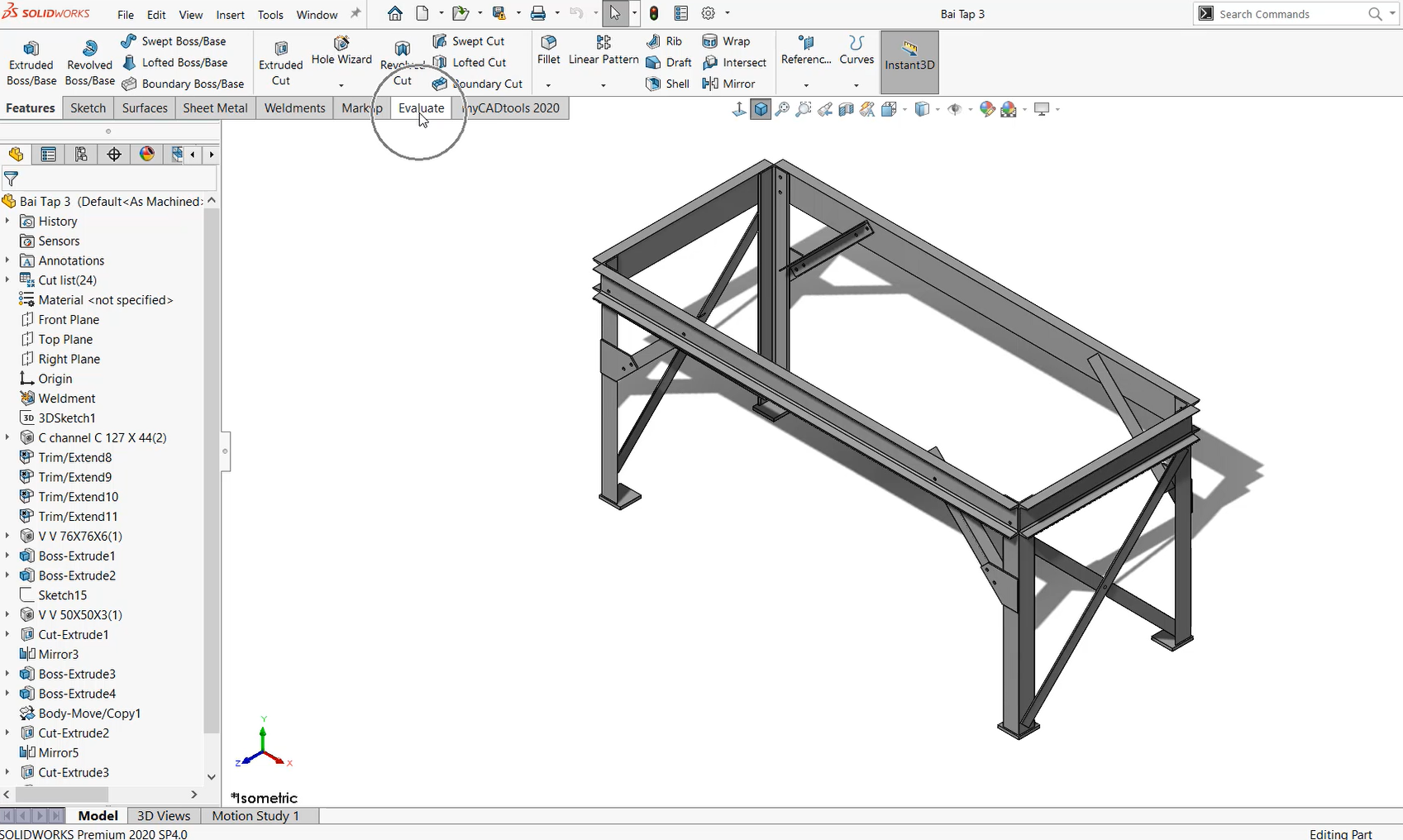Click the Wrap tool
This screenshot has height=840, width=1403.
click(726, 41)
